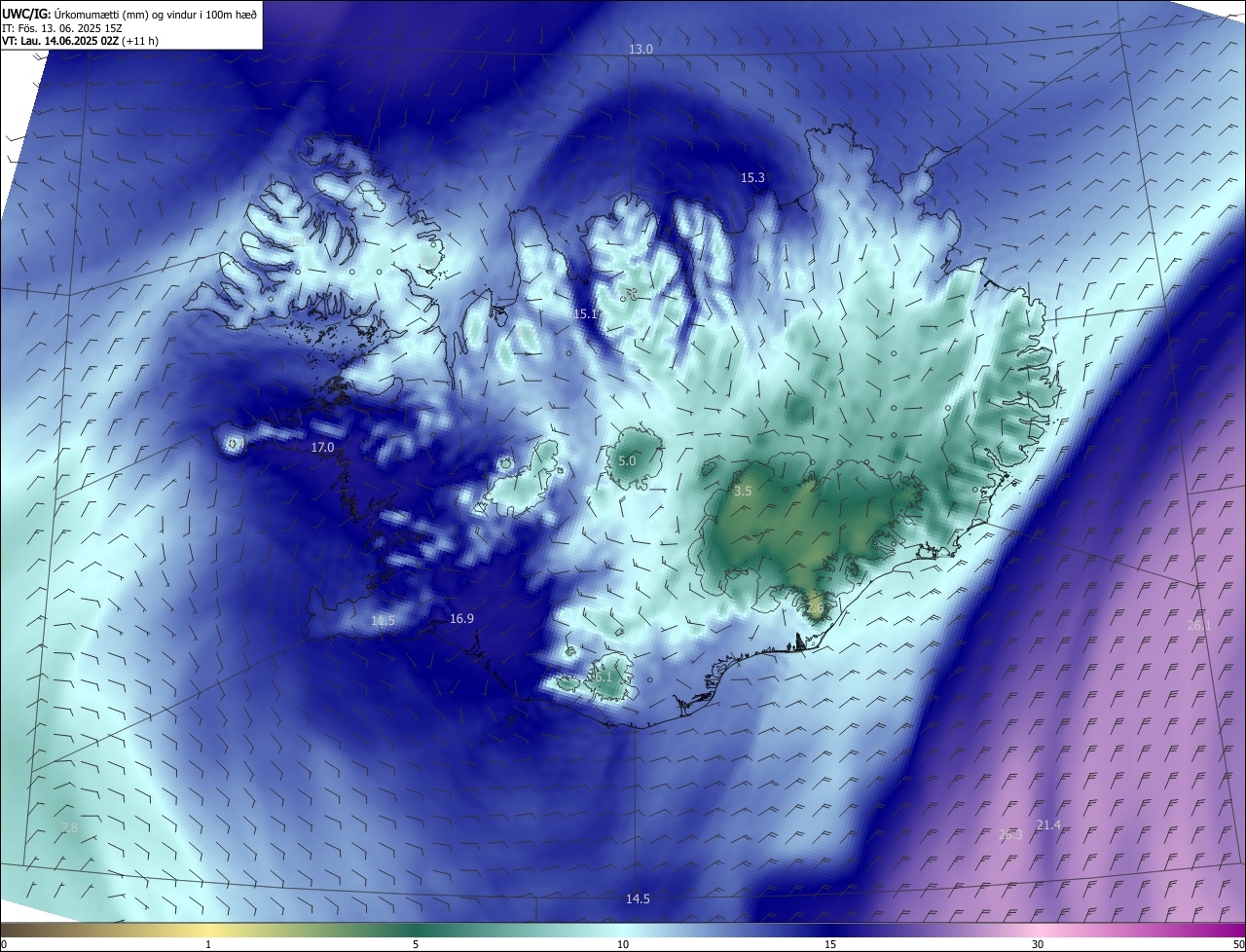Click the 2.6 value label on the map

815,608
